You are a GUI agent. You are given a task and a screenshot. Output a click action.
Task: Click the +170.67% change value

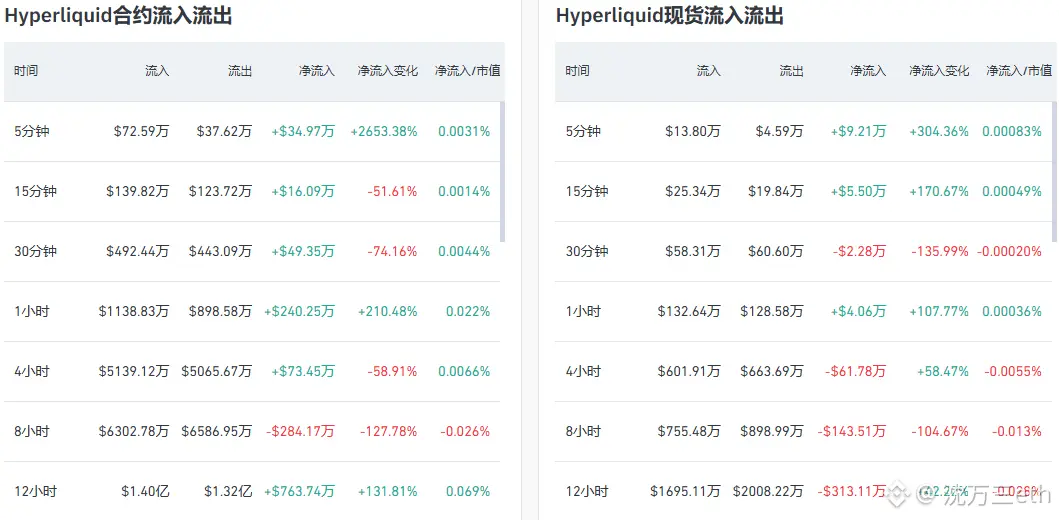pyautogui.click(x=939, y=192)
